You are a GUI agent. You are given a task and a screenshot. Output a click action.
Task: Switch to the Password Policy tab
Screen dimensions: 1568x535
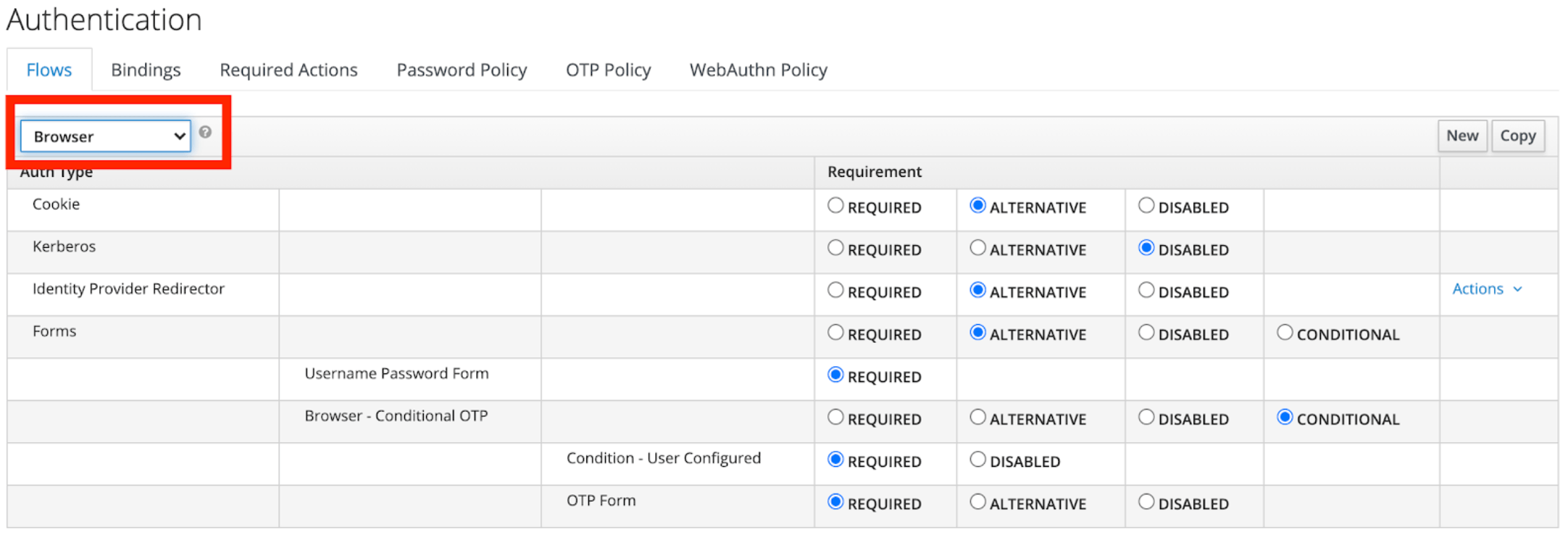pyautogui.click(x=461, y=70)
